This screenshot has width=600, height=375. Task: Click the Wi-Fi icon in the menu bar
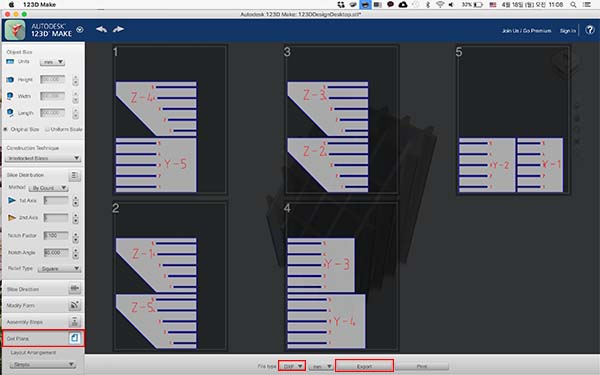tap(440, 5)
